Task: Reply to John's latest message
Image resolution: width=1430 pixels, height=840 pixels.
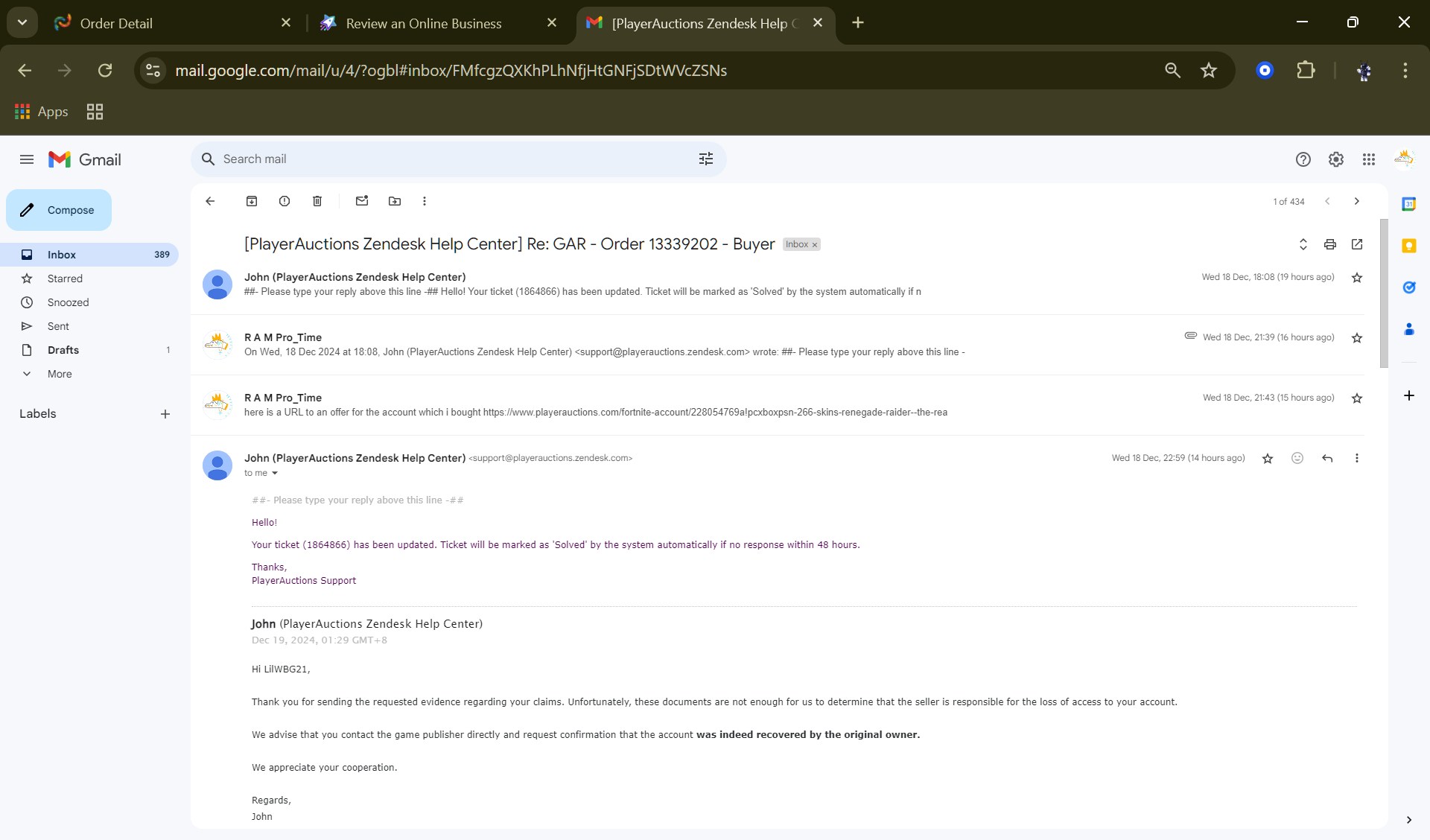Action: tap(1327, 458)
